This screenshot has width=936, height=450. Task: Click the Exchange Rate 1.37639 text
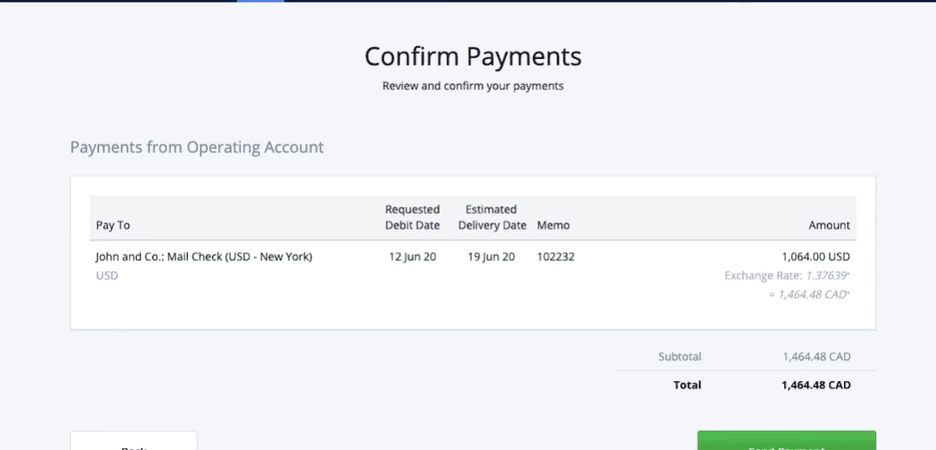pyautogui.click(x=787, y=276)
